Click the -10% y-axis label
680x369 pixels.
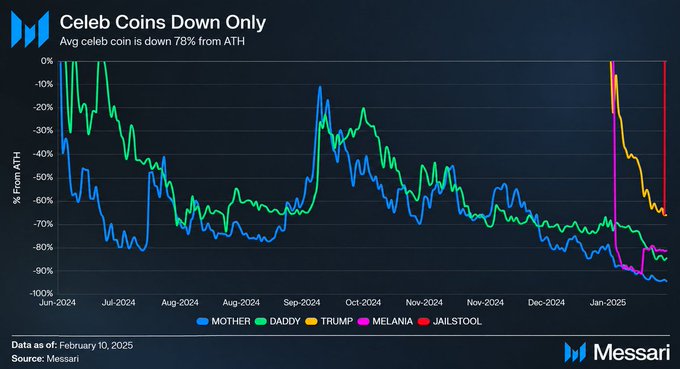[x=43, y=84]
